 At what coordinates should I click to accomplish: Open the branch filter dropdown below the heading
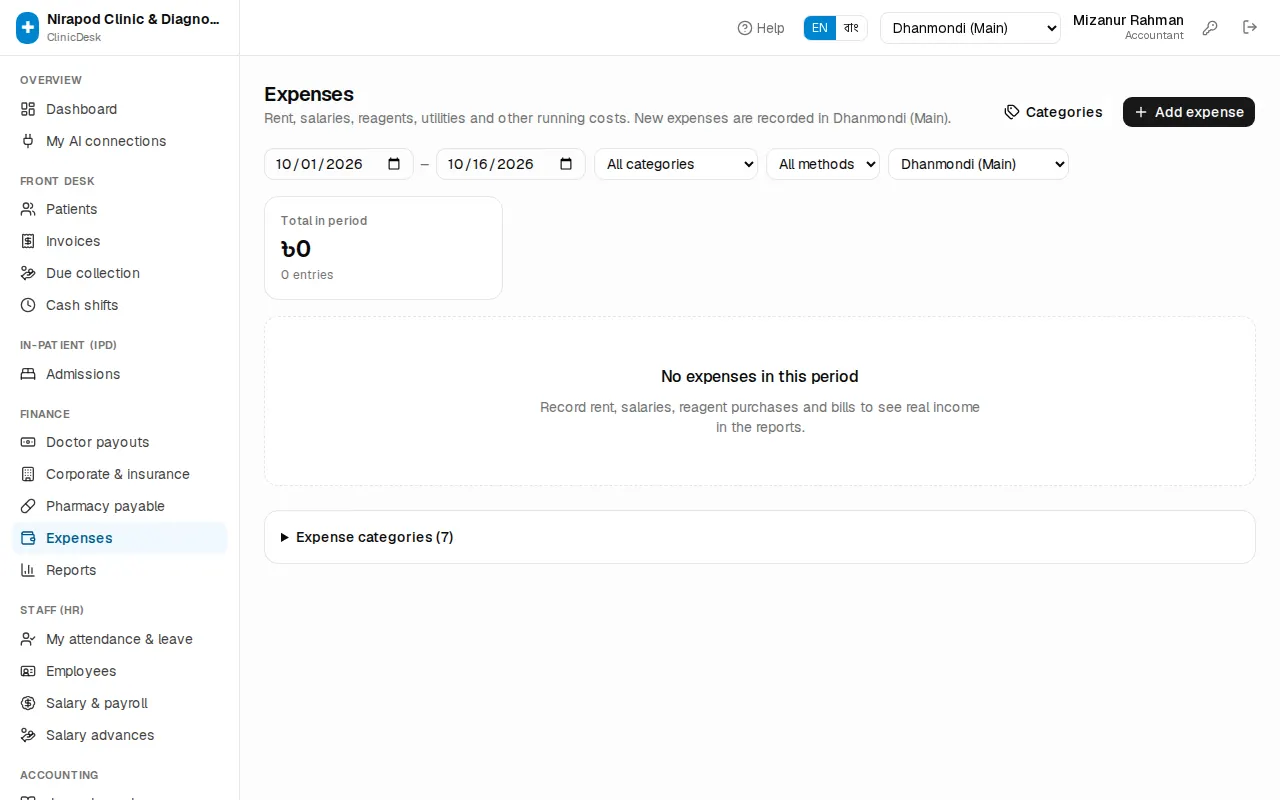[x=978, y=164]
